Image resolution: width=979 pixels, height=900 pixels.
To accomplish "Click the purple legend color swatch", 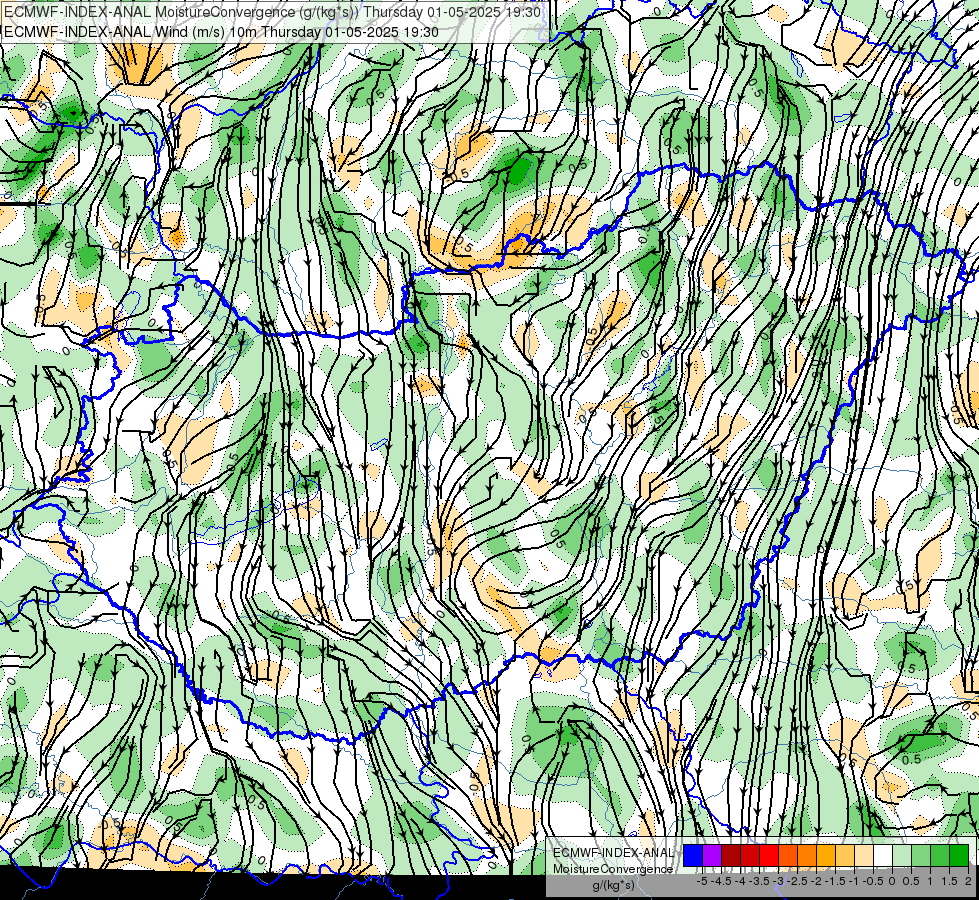I will pos(712,855).
